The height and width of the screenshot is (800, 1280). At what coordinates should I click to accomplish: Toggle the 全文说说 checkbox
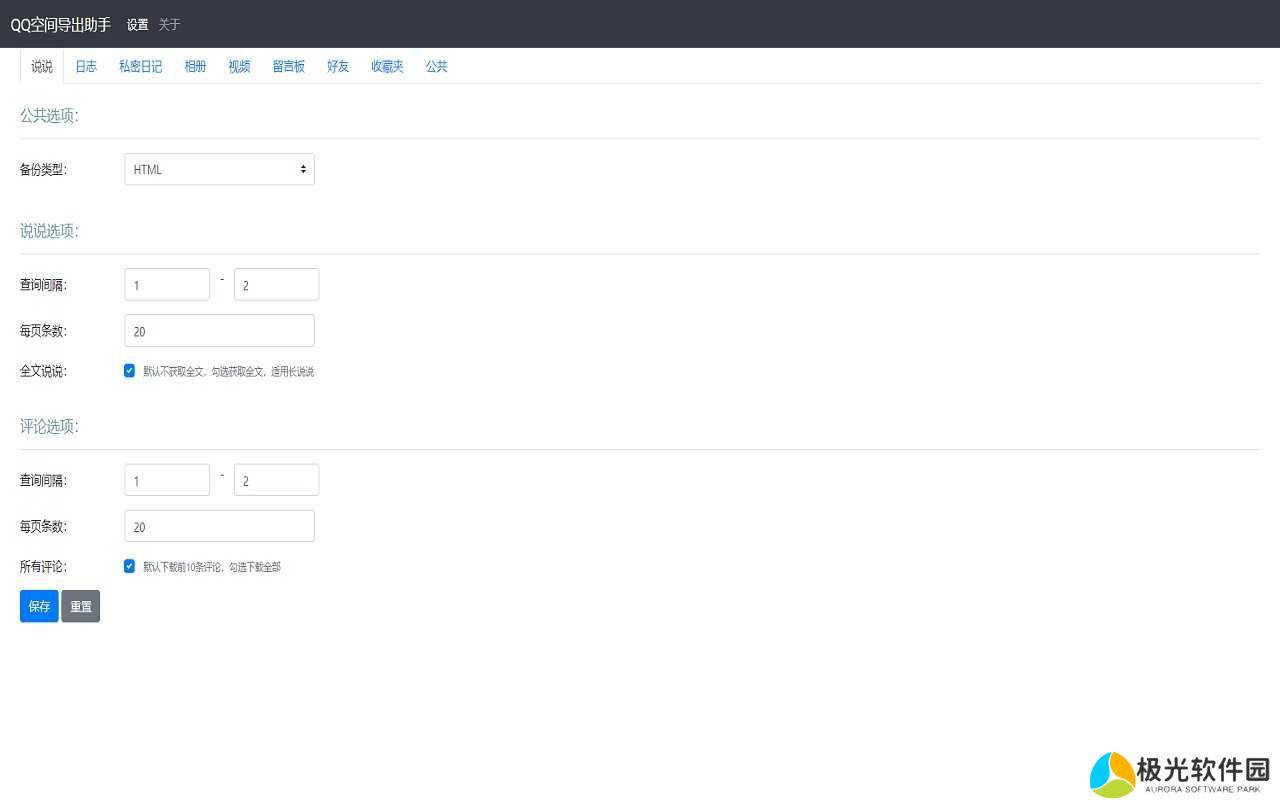coord(129,371)
